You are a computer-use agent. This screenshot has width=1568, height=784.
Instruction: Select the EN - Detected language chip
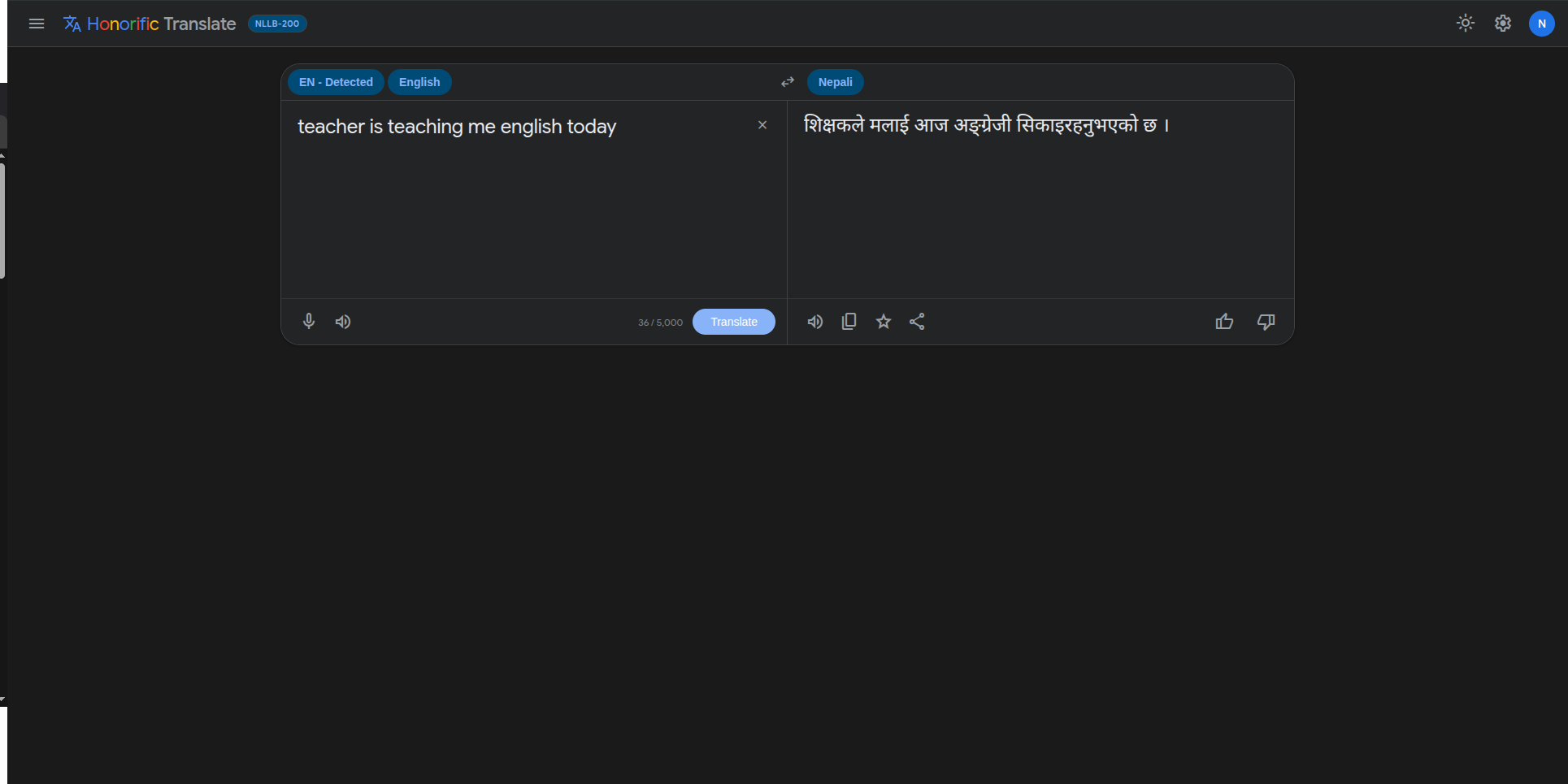[336, 82]
